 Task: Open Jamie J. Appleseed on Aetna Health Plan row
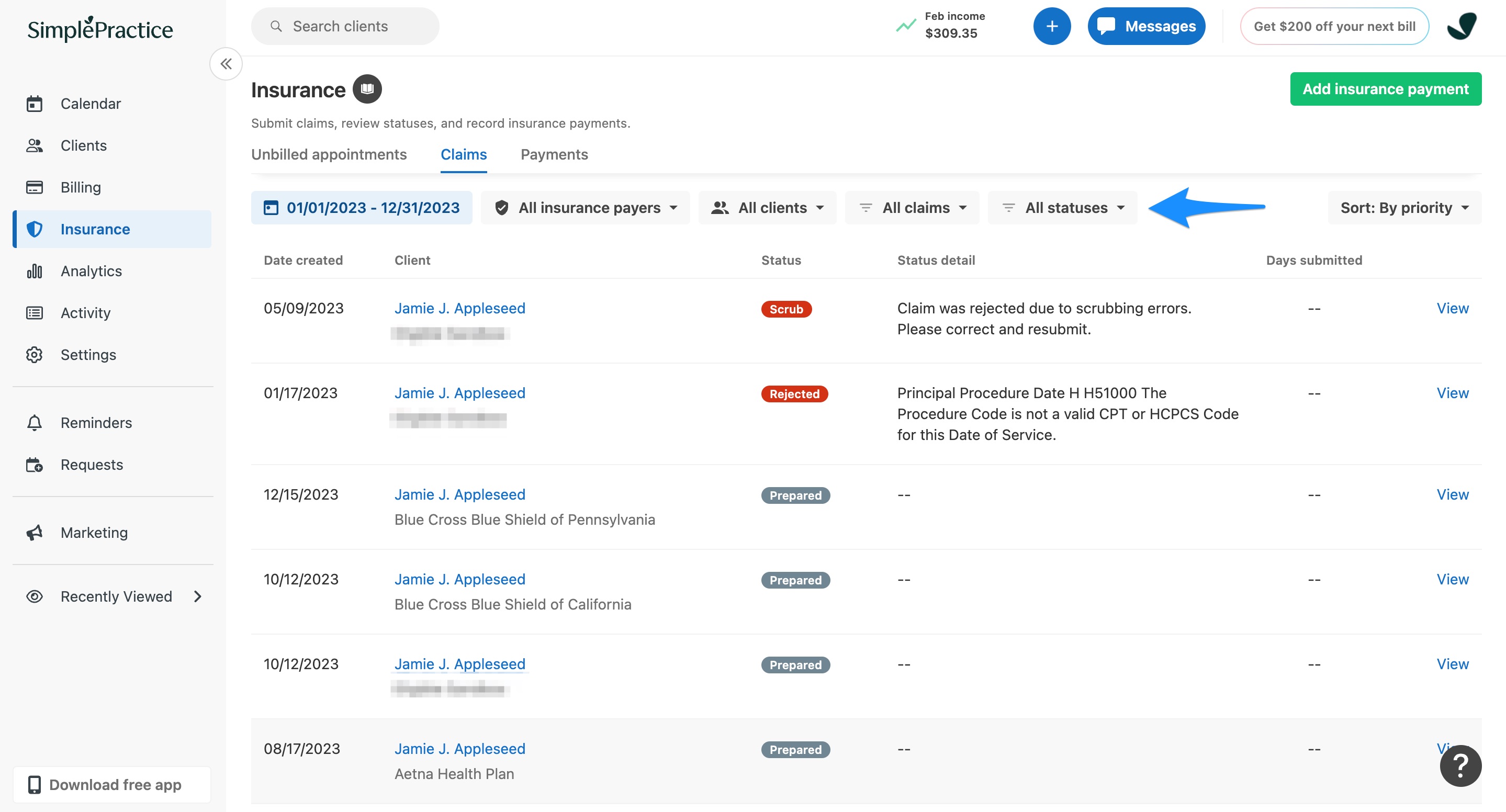[459, 749]
